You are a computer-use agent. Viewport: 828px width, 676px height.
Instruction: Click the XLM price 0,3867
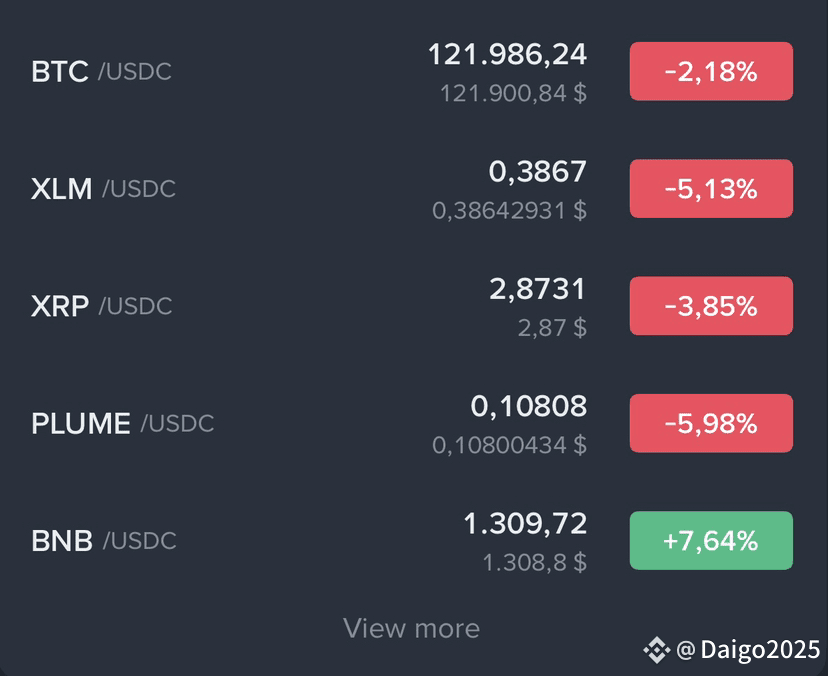(x=538, y=172)
